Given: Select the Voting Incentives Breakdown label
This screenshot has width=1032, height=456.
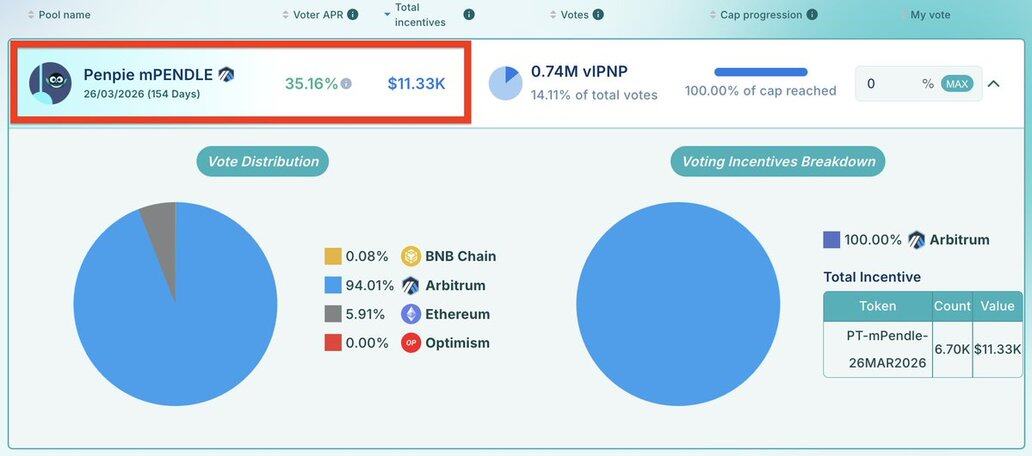Looking at the screenshot, I should click(x=778, y=161).
